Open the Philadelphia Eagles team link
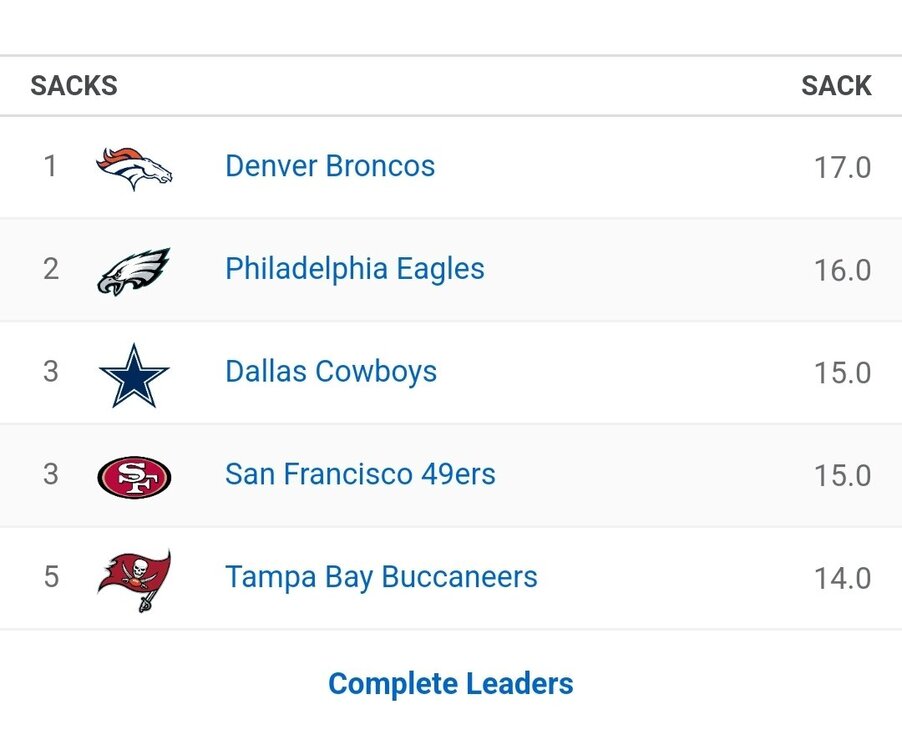The height and width of the screenshot is (750, 902). click(355, 269)
